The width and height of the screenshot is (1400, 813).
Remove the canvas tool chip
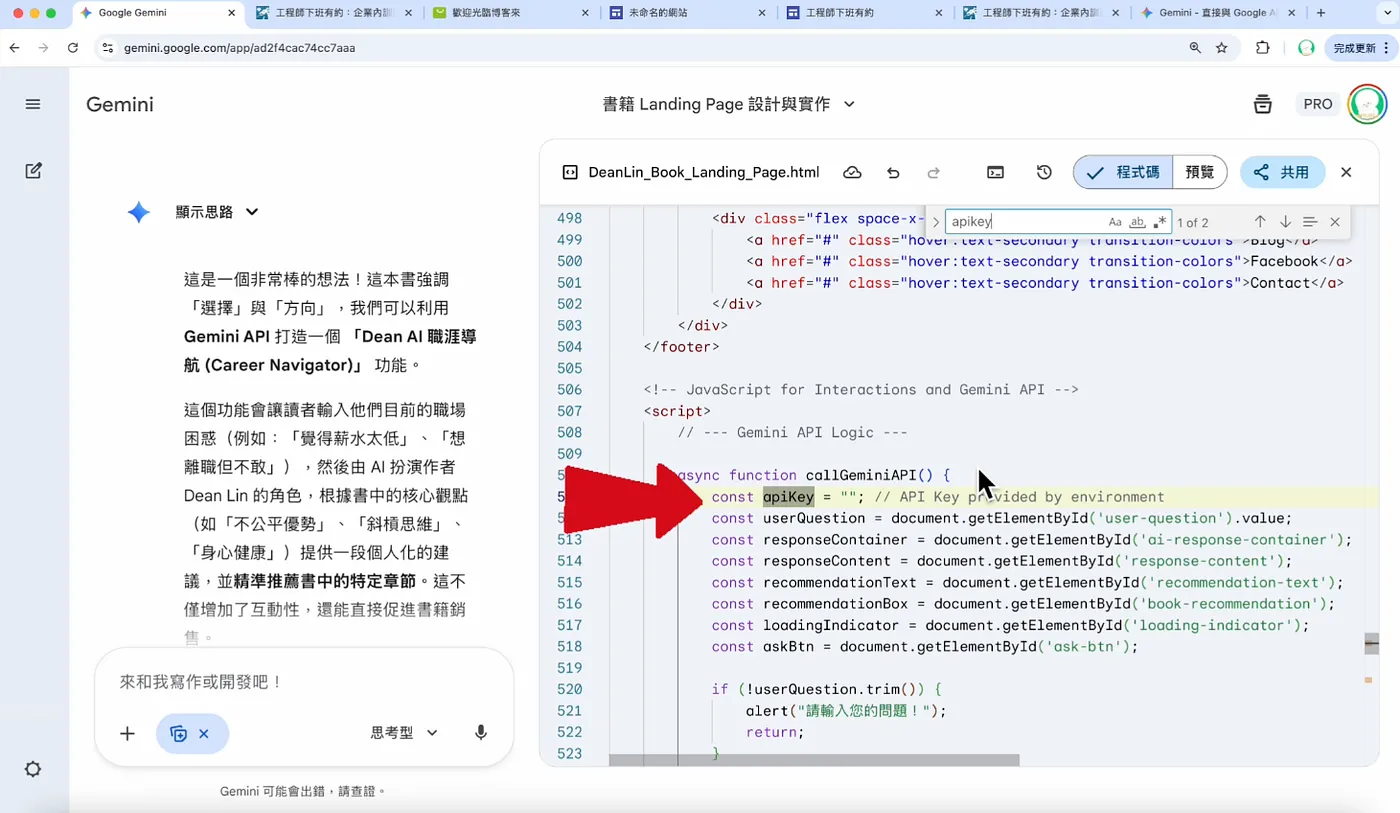point(204,733)
